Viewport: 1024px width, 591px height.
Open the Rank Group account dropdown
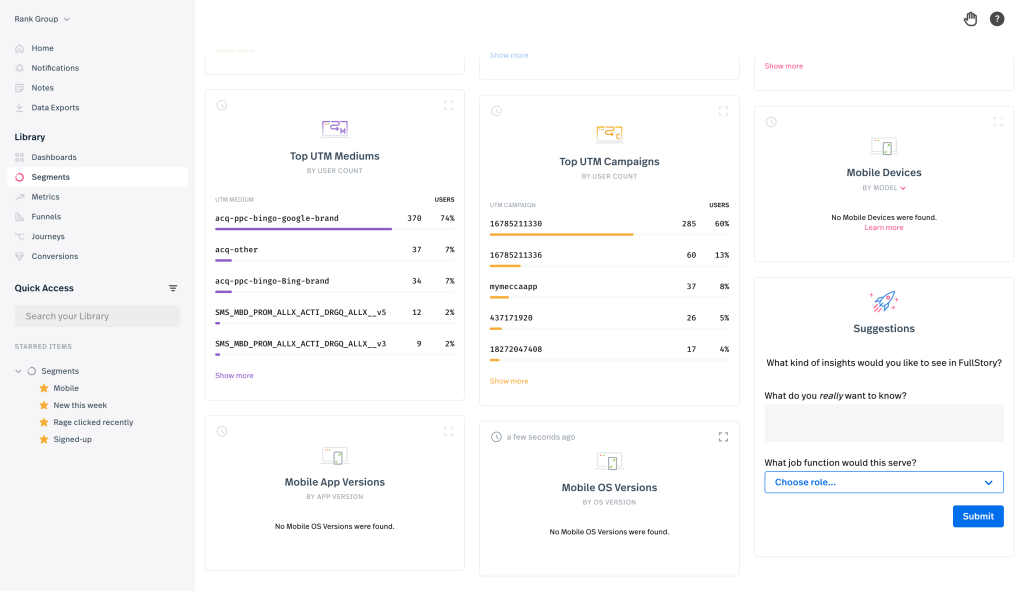[x=42, y=19]
